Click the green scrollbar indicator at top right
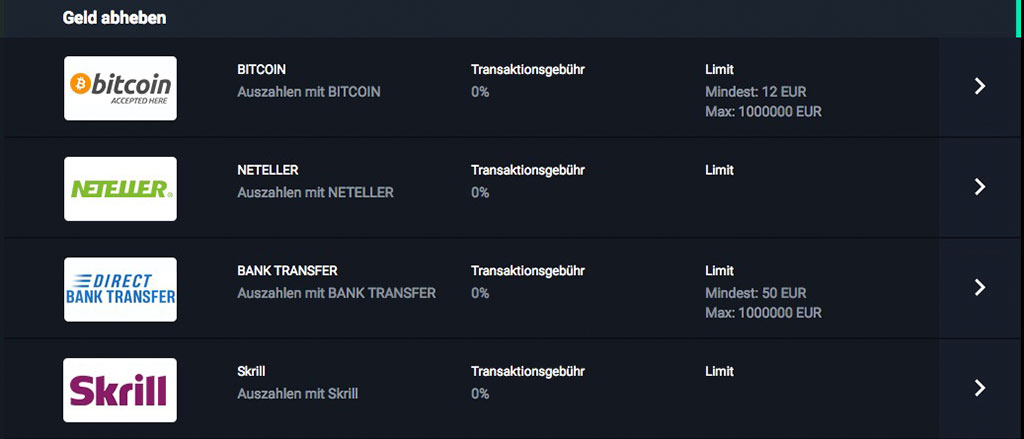 1019,18
